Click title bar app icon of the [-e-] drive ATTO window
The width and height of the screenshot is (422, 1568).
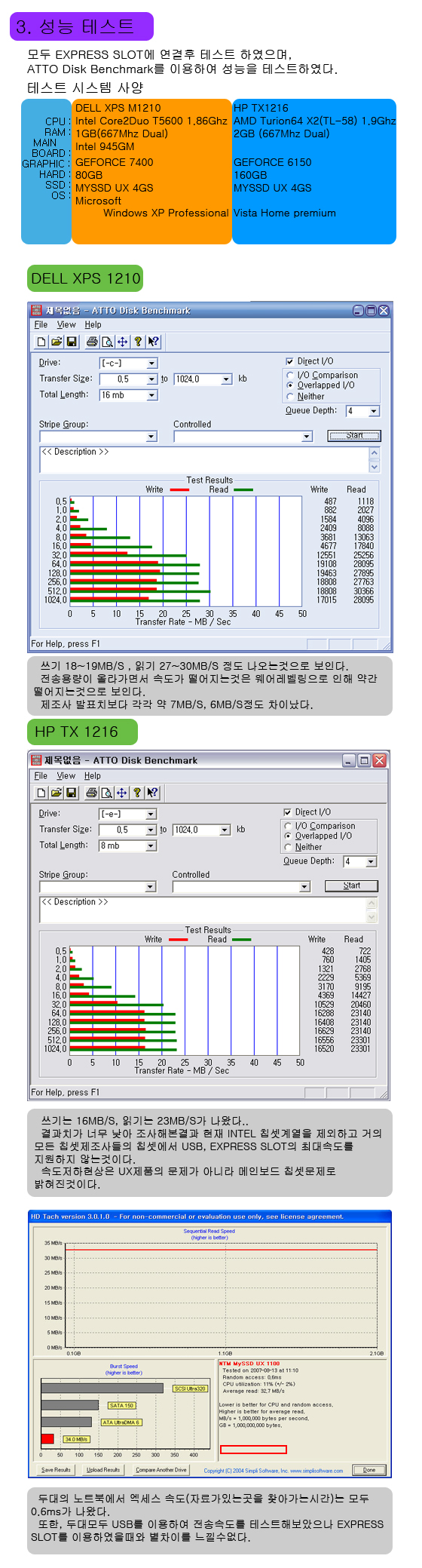pyautogui.click(x=36, y=760)
